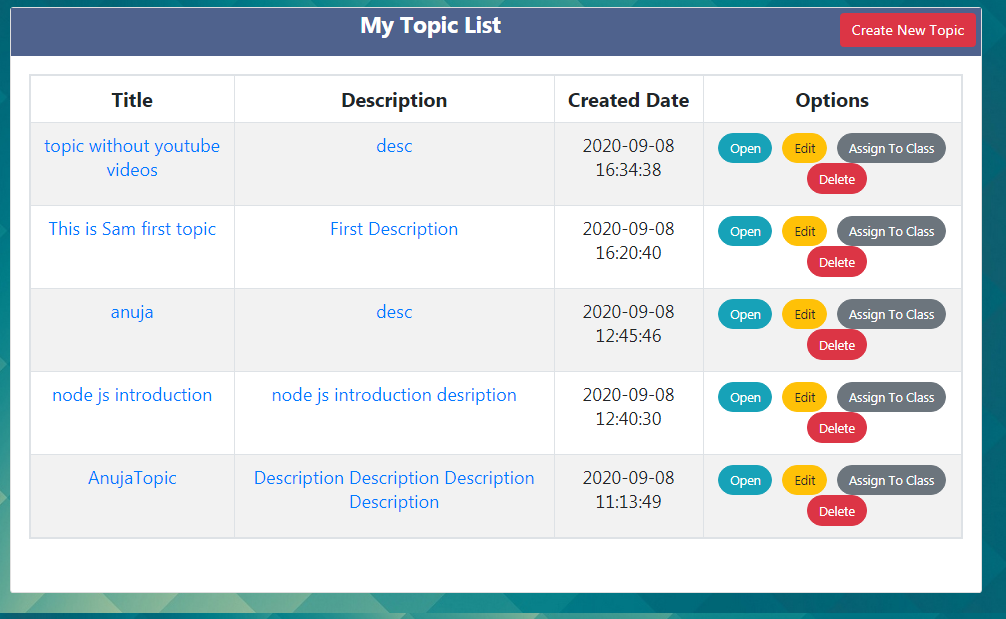Delete the 'AnujaTopic' topic
This screenshot has height=619, width=1006.
(837, 511)
